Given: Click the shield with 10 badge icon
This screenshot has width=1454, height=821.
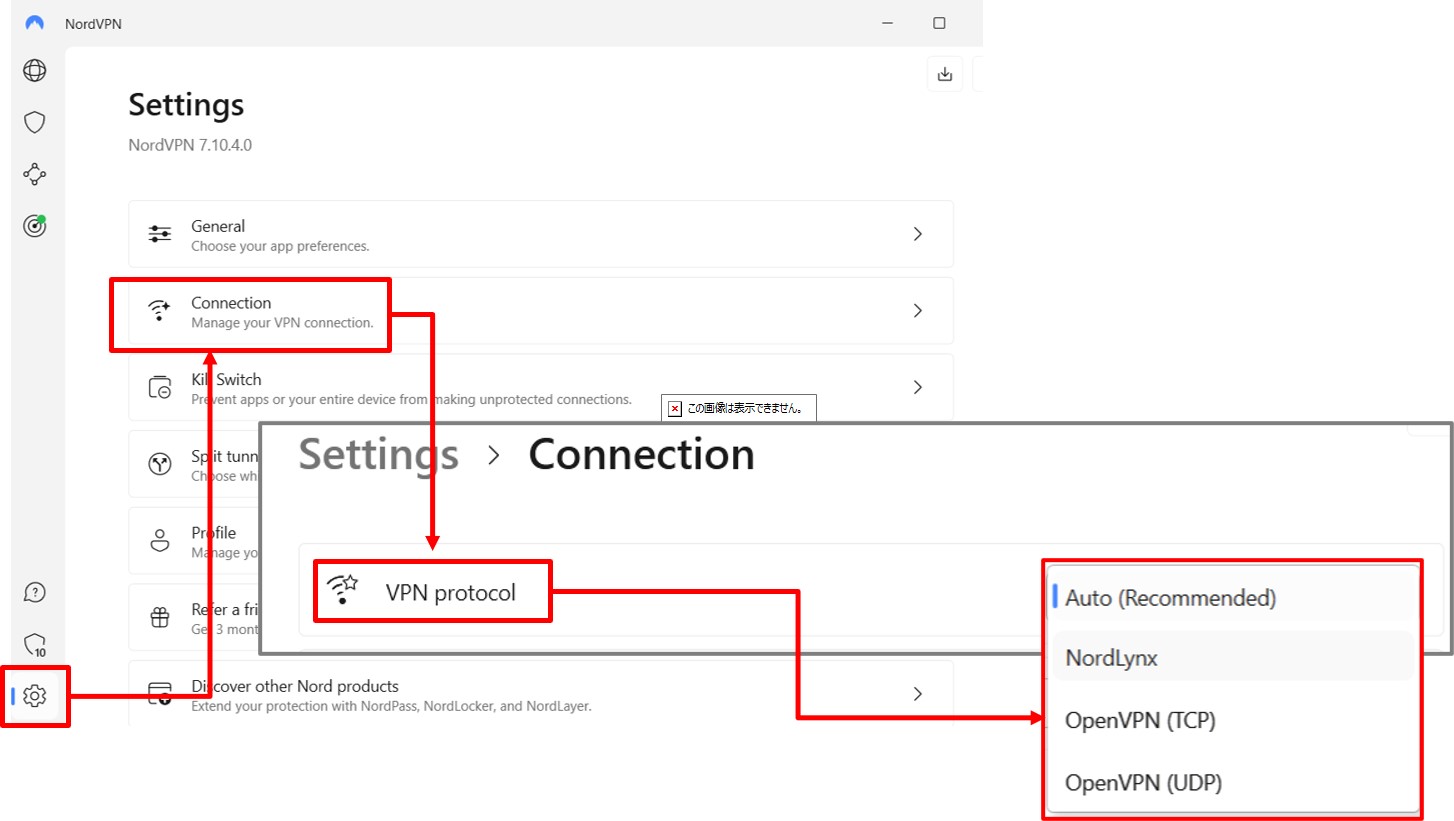Looking at the screenshot, I should 35,643.
